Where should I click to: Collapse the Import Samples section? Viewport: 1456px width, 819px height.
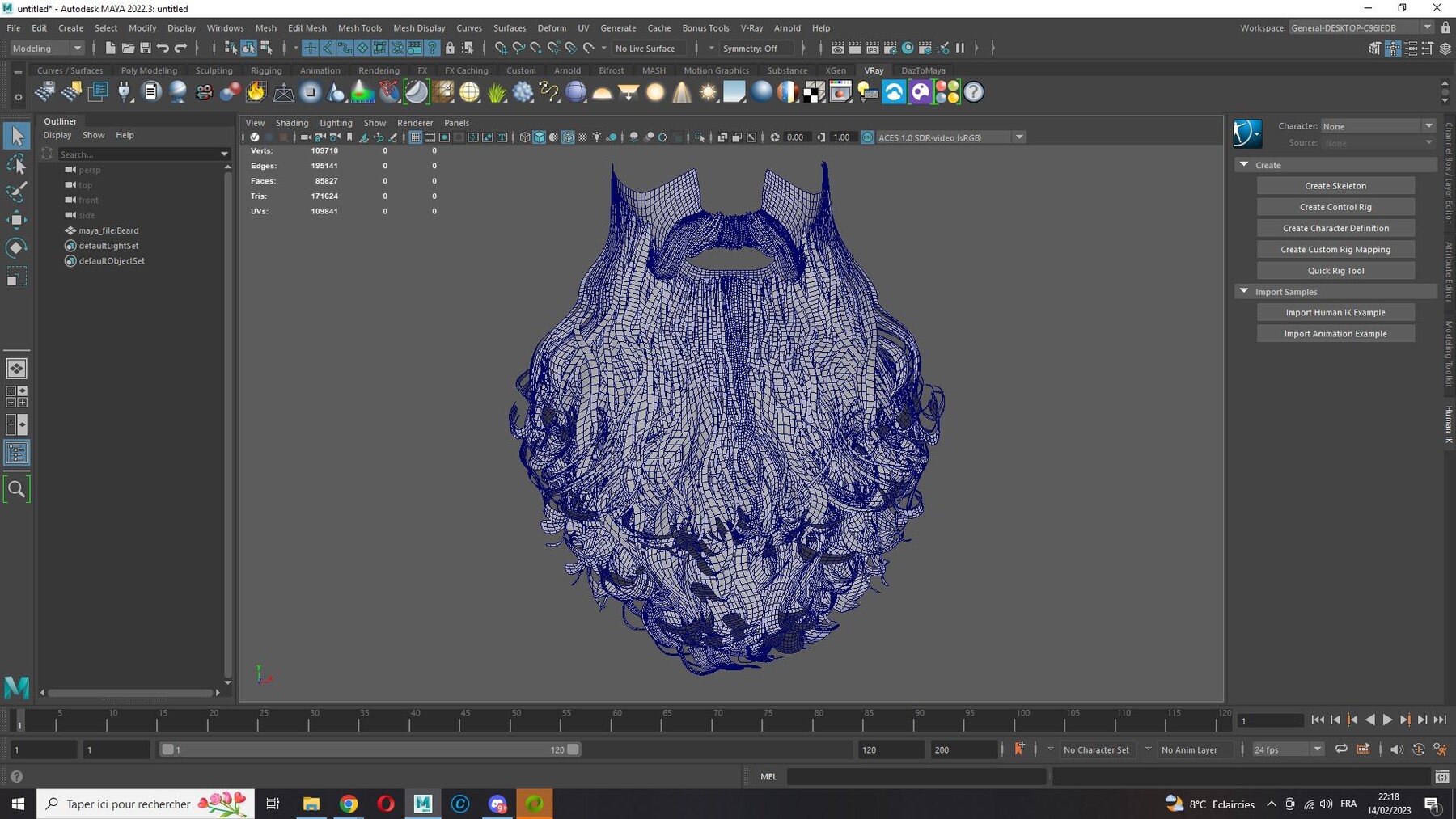click(1244, 291)
